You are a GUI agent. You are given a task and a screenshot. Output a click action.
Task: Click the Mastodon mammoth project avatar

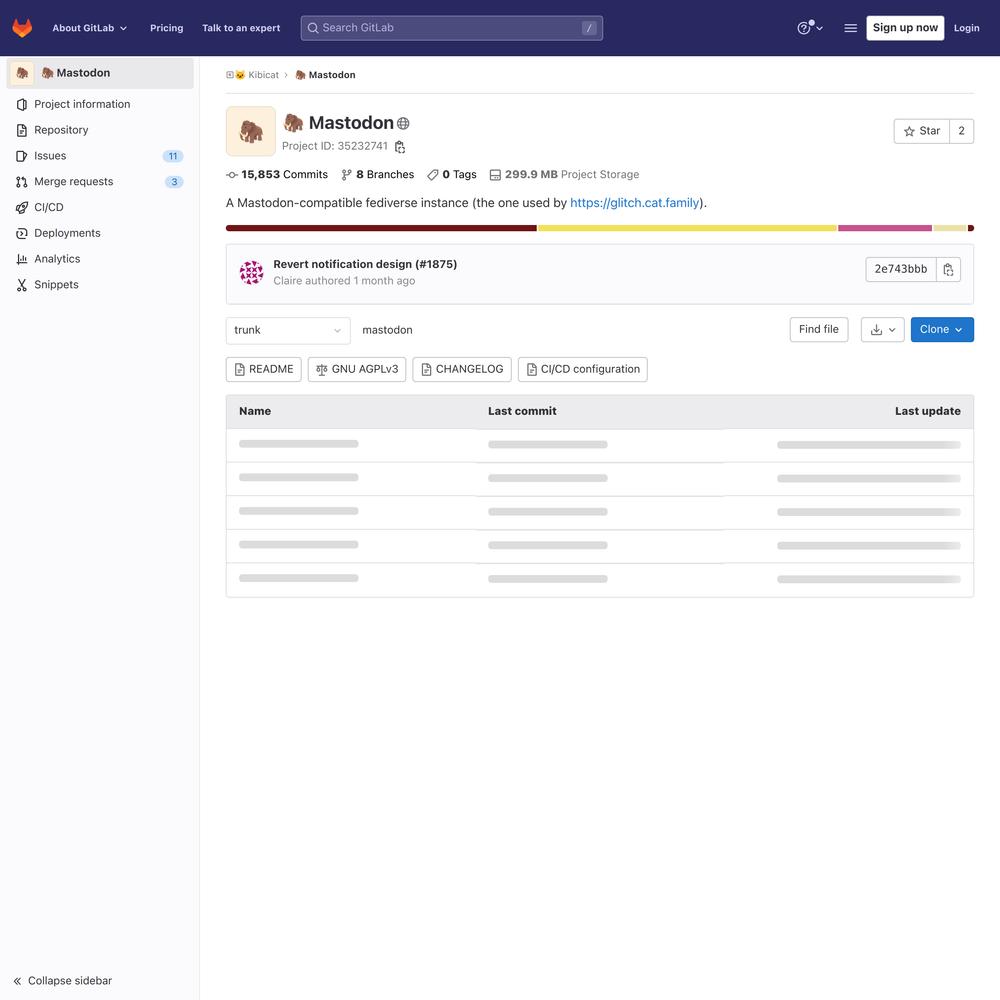251,131
